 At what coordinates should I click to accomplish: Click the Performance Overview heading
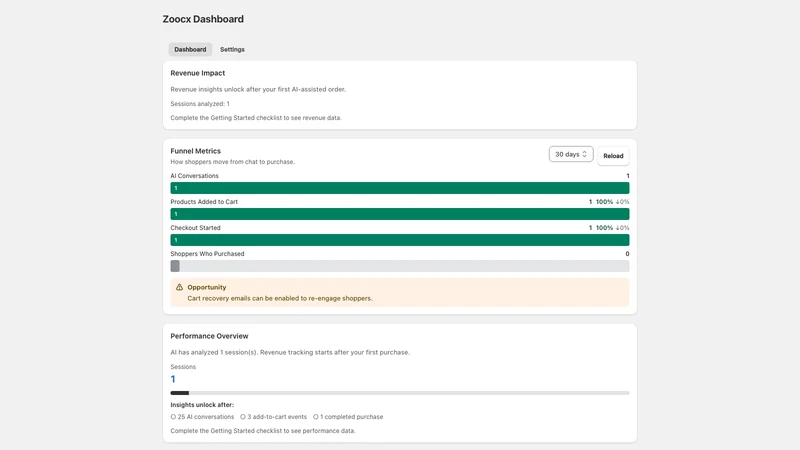coord(209,336)
